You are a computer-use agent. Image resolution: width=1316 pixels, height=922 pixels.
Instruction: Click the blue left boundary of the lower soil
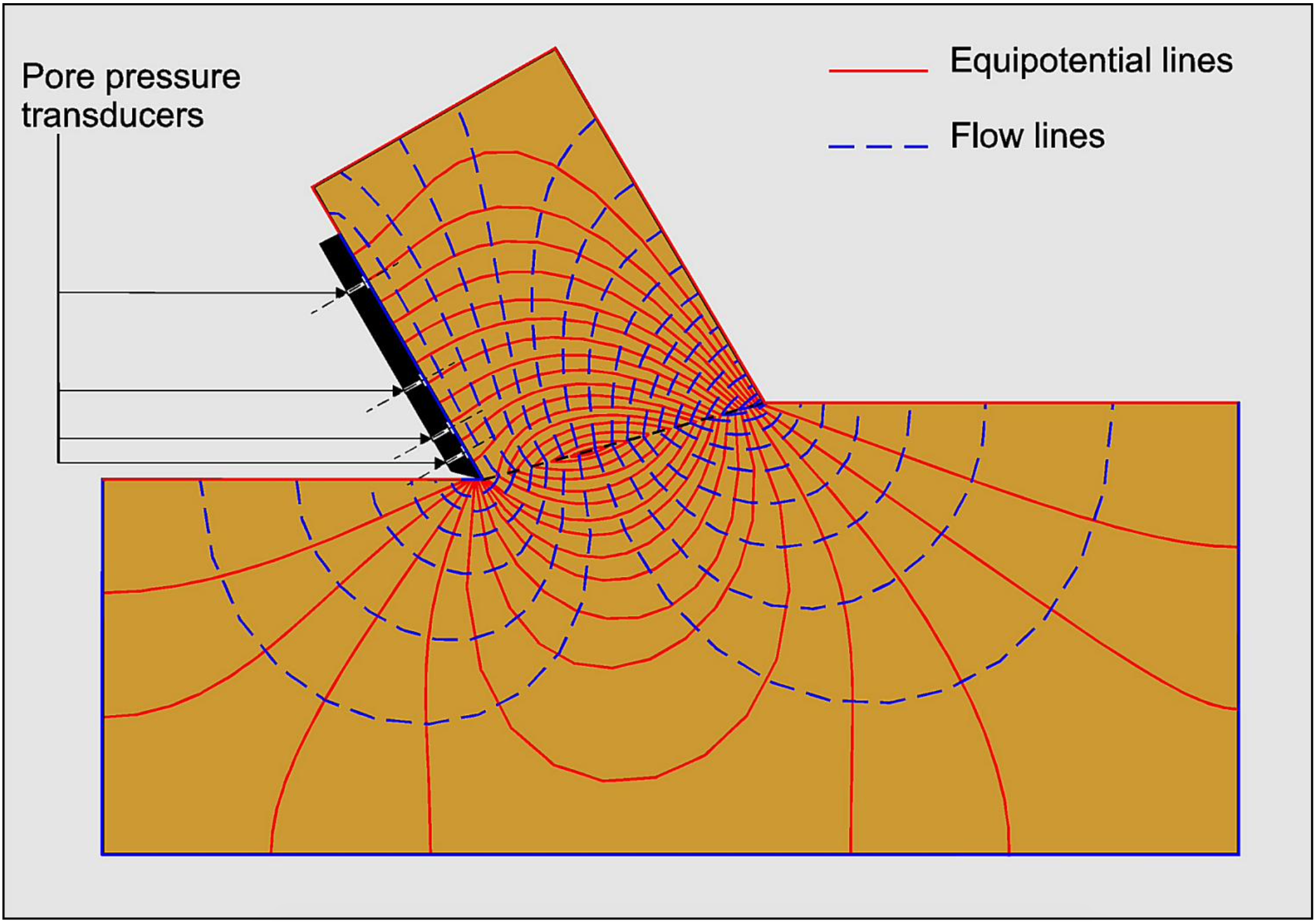click(102, 667)
